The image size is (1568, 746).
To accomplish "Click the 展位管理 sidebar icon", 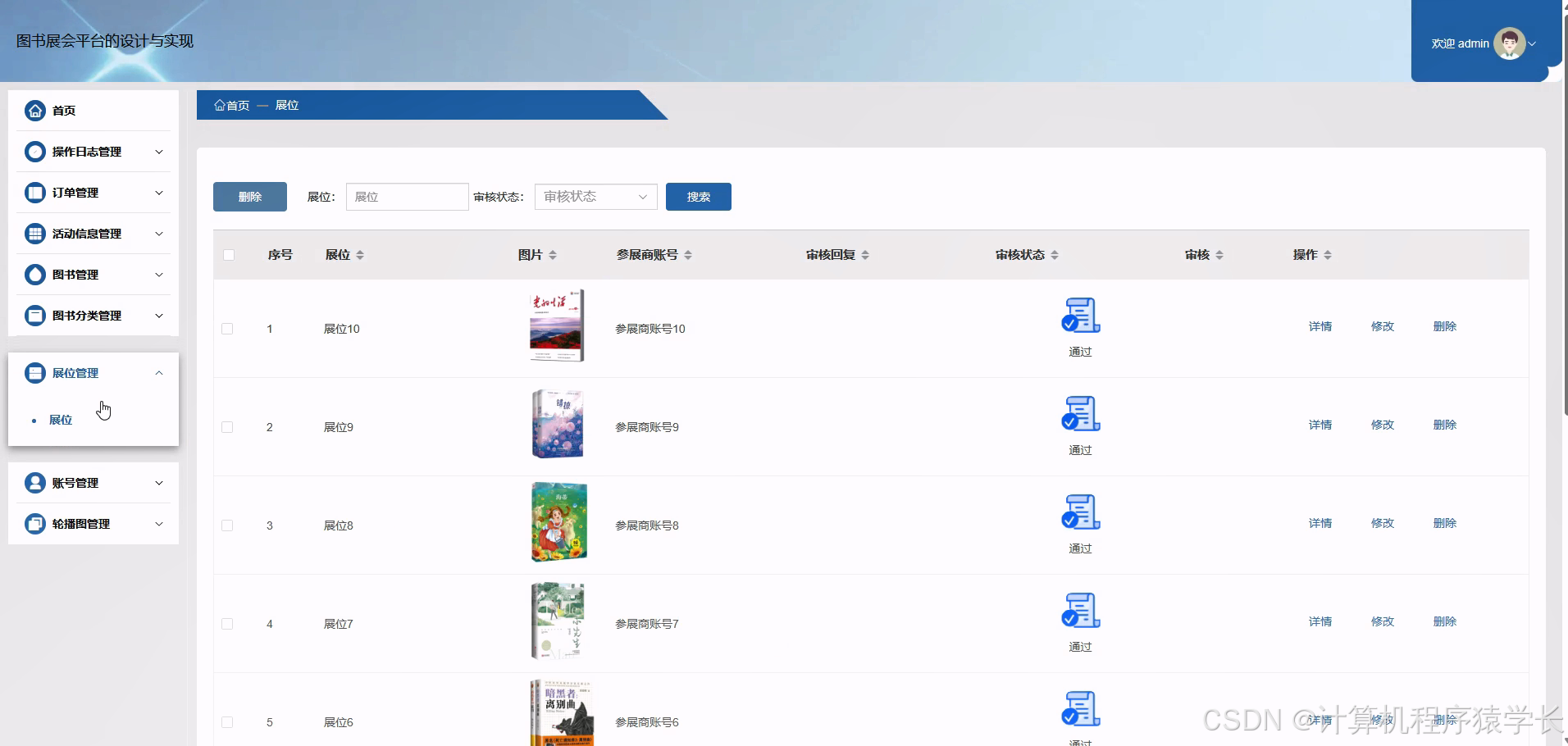I will [34, 373].
